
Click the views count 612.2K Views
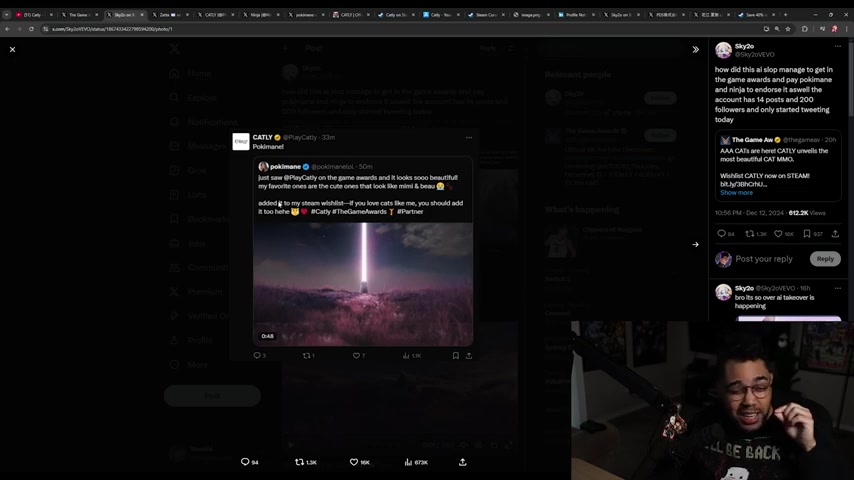pos(807,213)
